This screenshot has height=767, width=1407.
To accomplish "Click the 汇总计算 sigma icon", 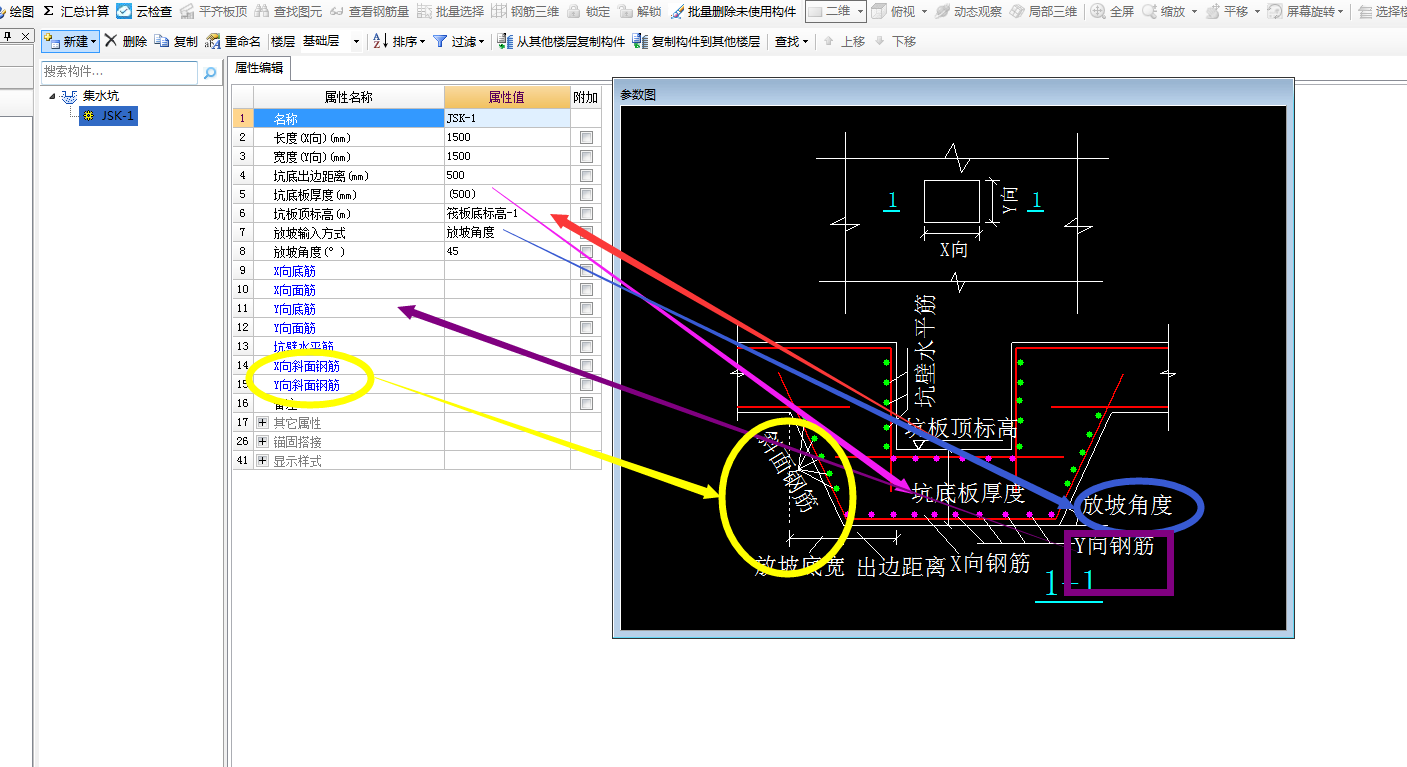I will coord(47,11).
